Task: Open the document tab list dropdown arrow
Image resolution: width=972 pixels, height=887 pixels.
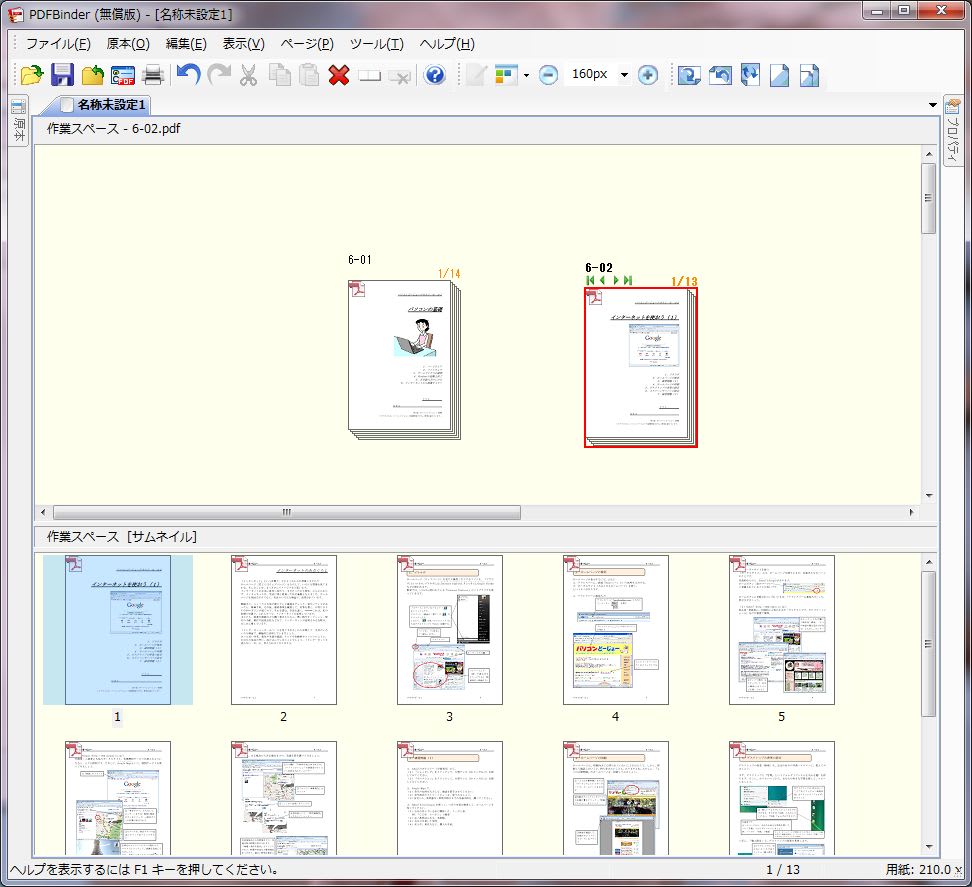Action: [932, 105]
